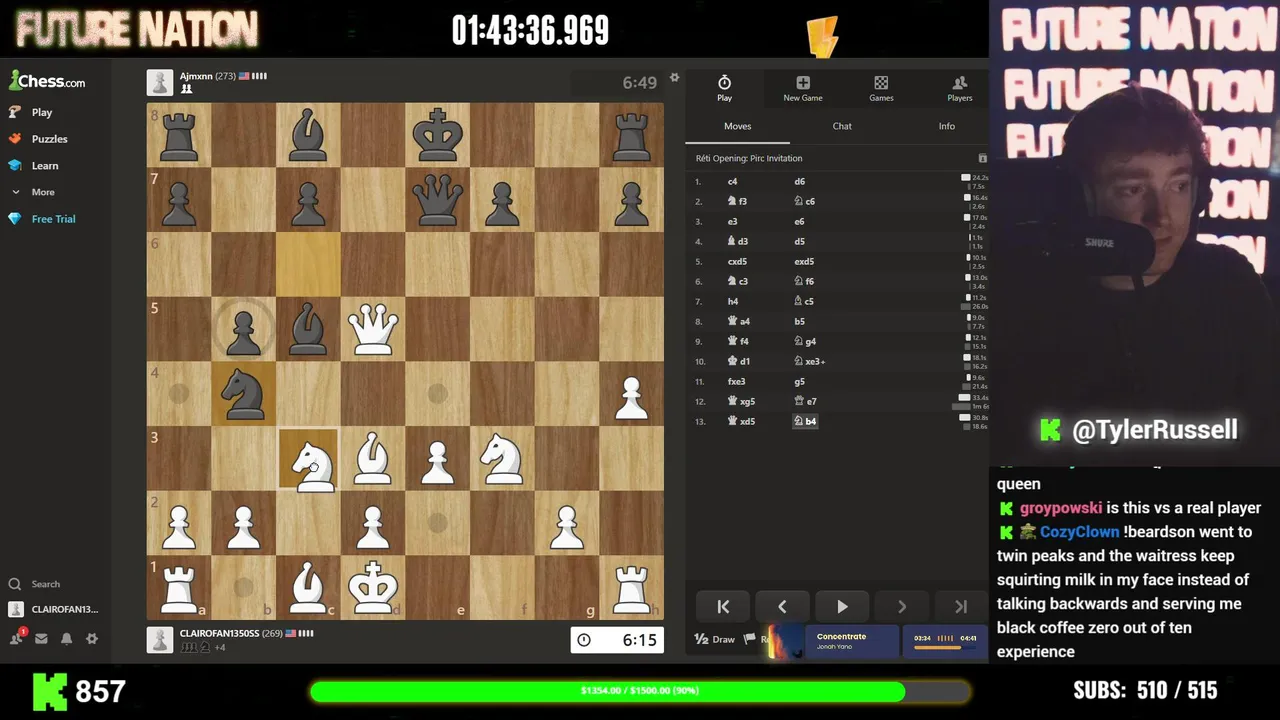1280x720 pixels.
Task: Select the Play stopwatch panel tab
Action: pyautogui.click(x=724, y=88)
